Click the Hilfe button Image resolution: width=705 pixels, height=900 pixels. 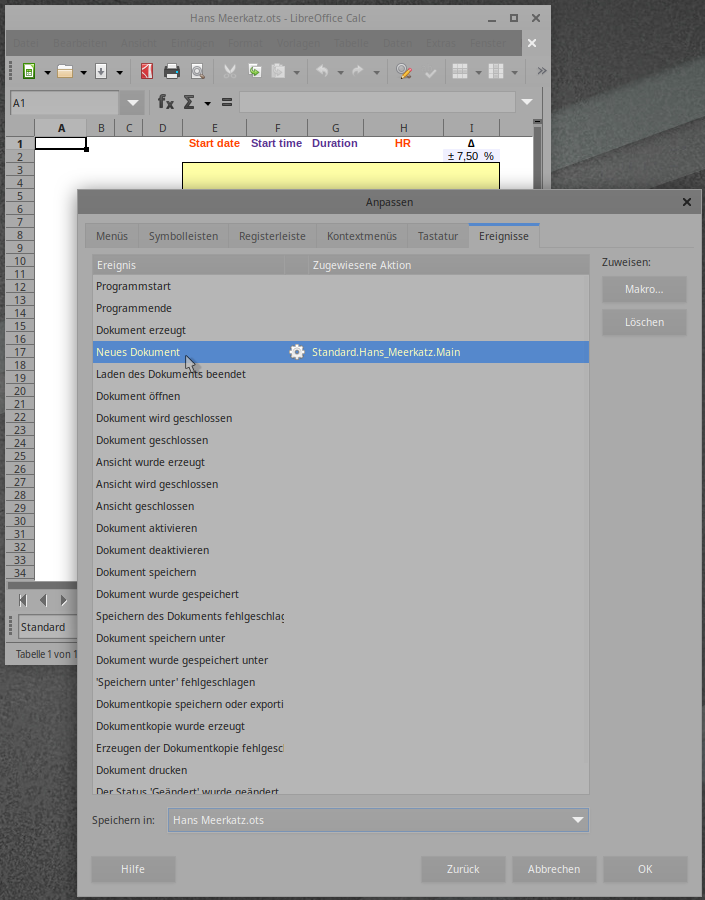133,869
